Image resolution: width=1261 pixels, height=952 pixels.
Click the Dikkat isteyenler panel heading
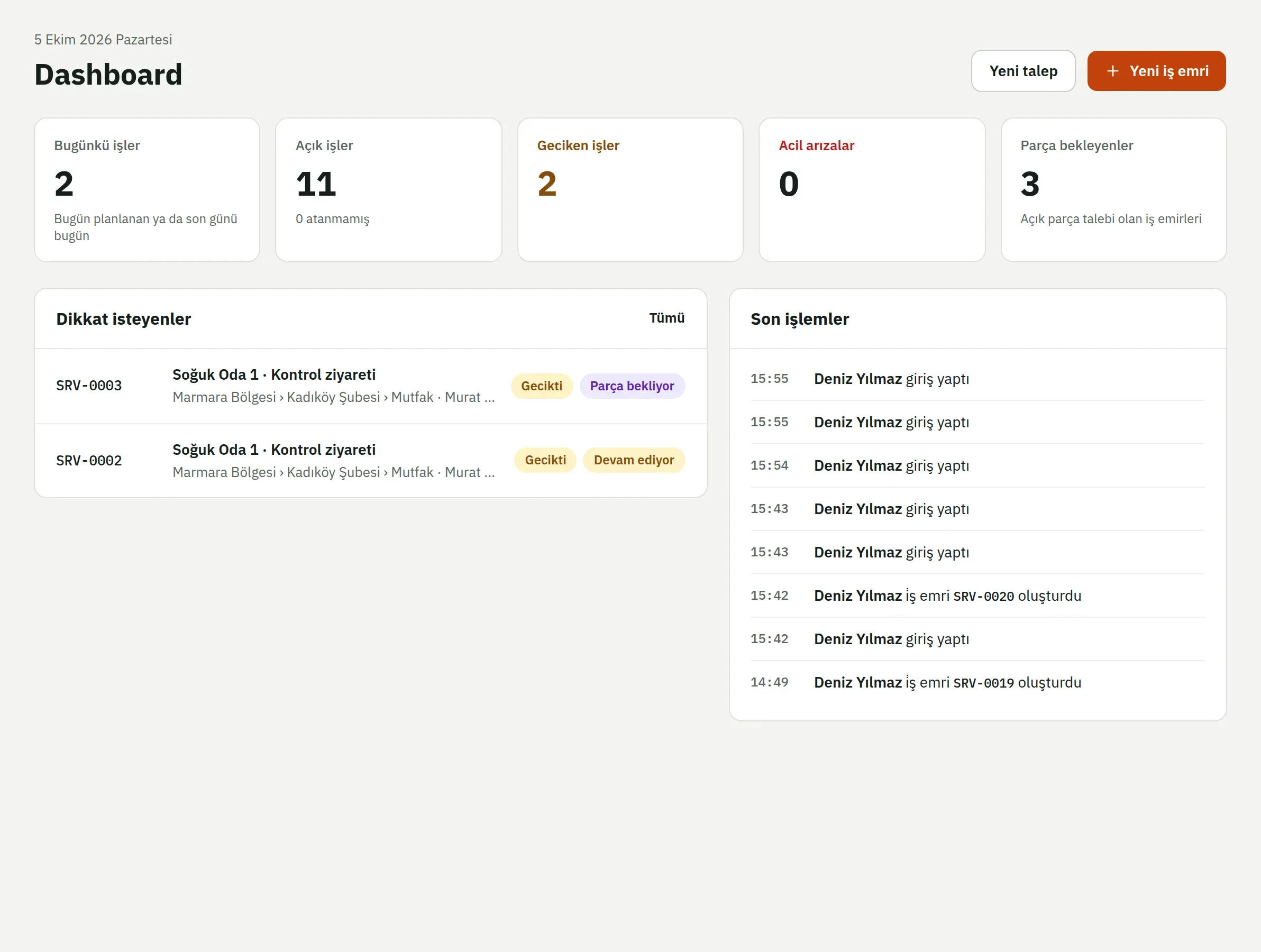pos(123,319)
